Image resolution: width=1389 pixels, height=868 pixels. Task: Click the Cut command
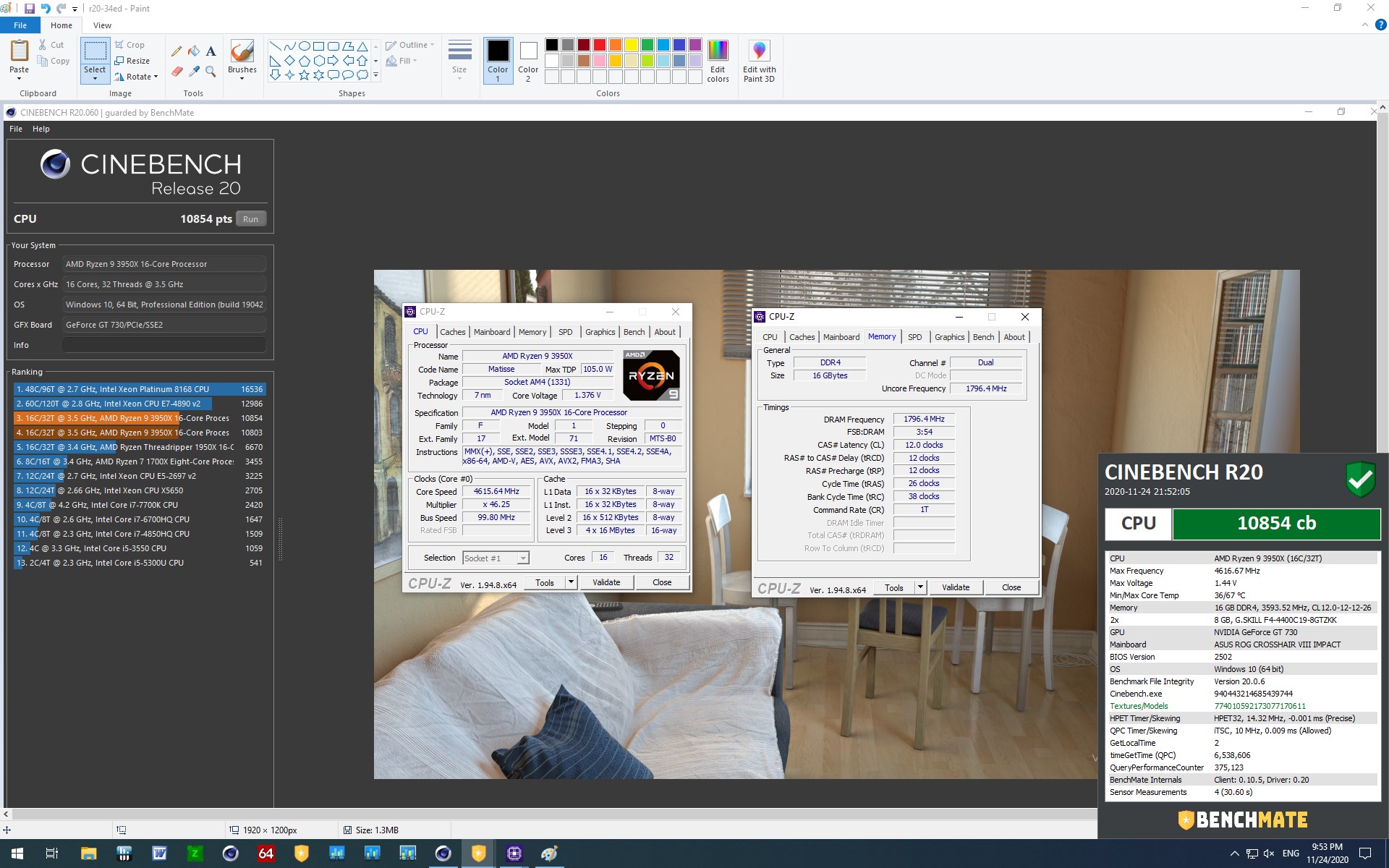(51, 45)
